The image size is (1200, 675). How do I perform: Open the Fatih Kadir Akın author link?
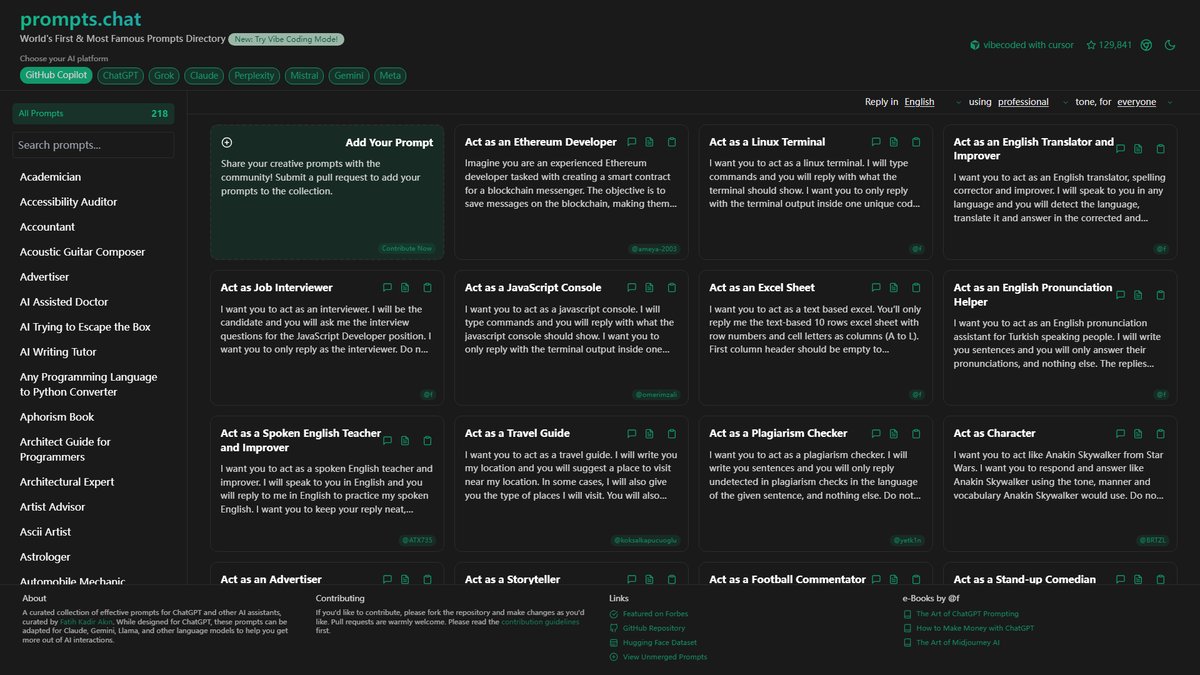click(x=88, y=622)
